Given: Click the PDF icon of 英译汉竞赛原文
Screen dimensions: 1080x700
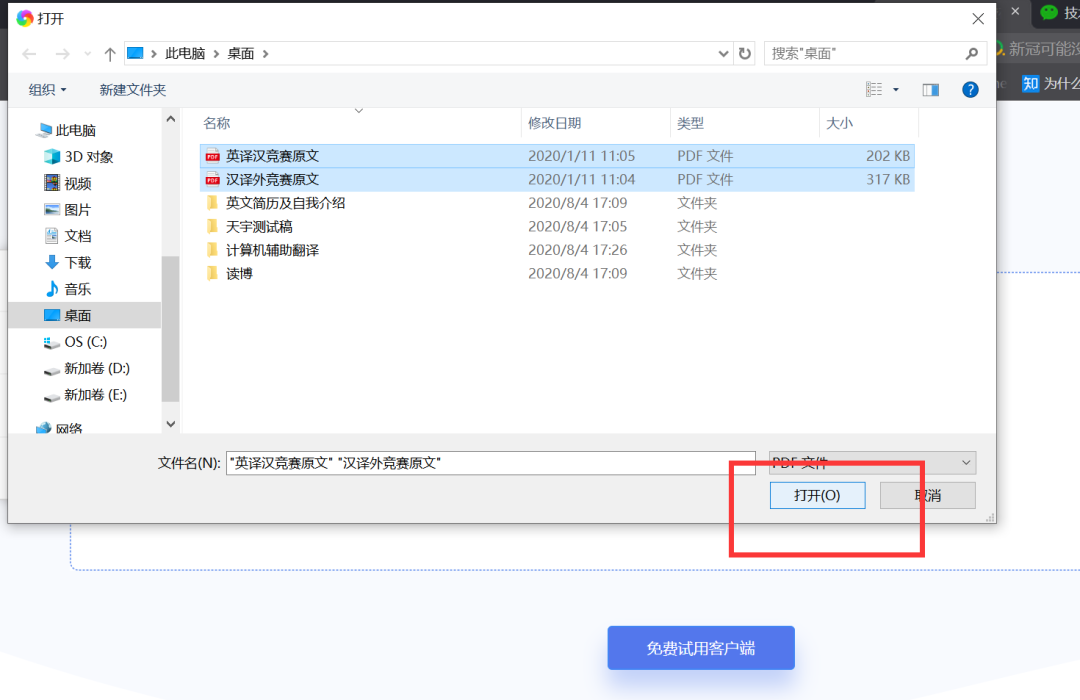Looking at the screenshot, I should [x=212, y=156].
